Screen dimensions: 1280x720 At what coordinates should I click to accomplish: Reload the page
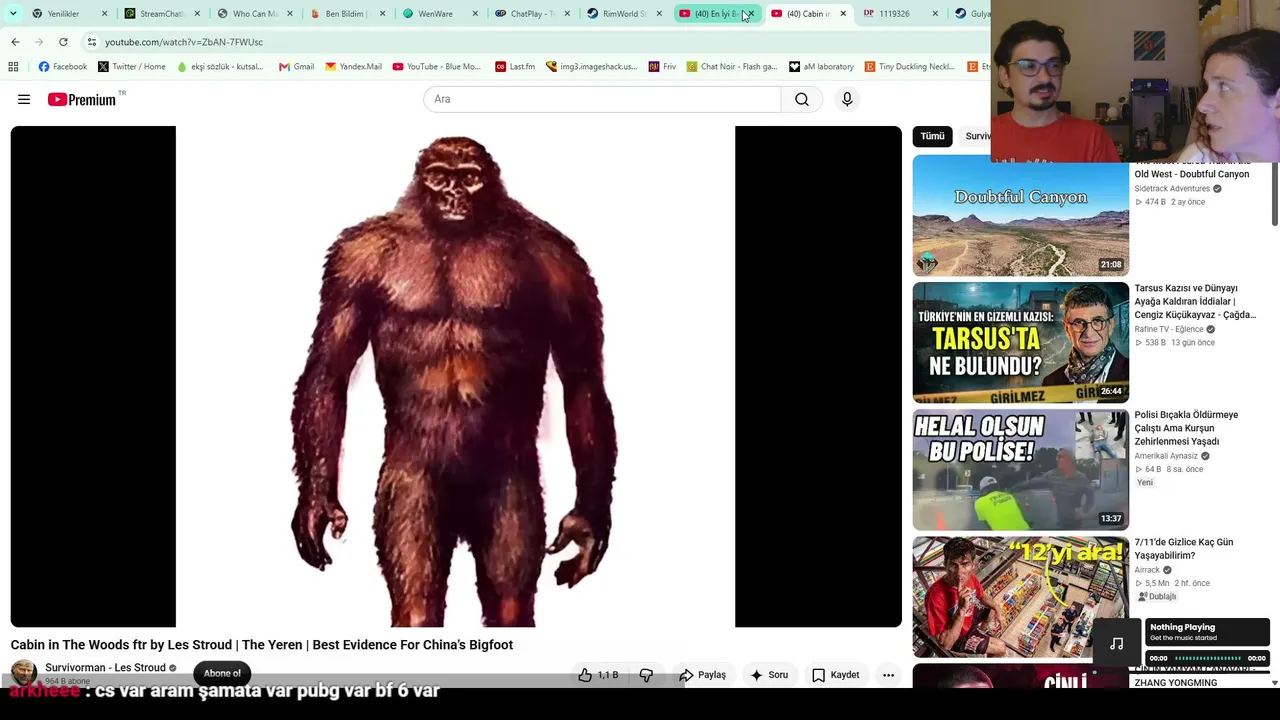coord(63,42)
